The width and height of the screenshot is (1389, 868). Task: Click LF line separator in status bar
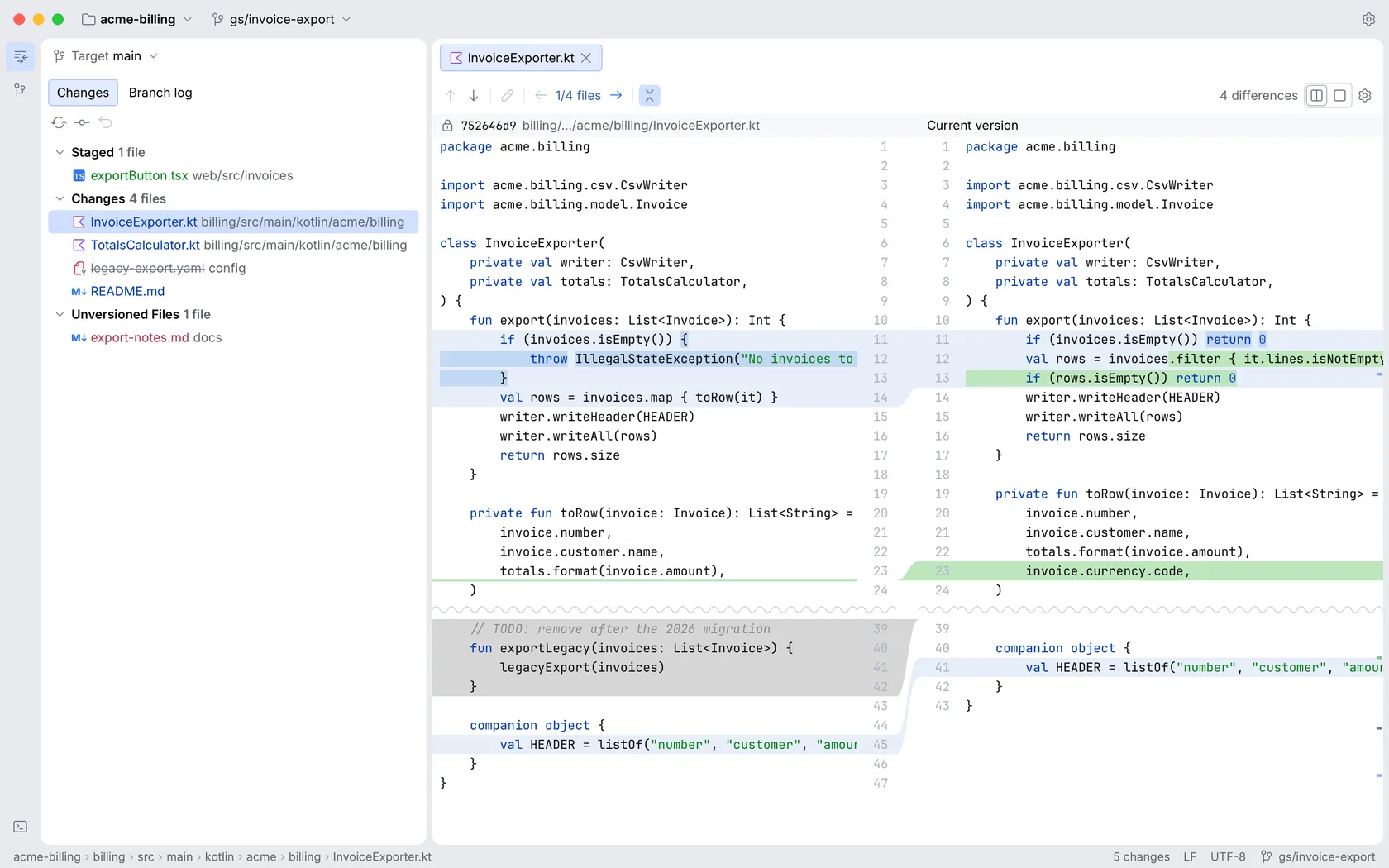coord(1190,856)
